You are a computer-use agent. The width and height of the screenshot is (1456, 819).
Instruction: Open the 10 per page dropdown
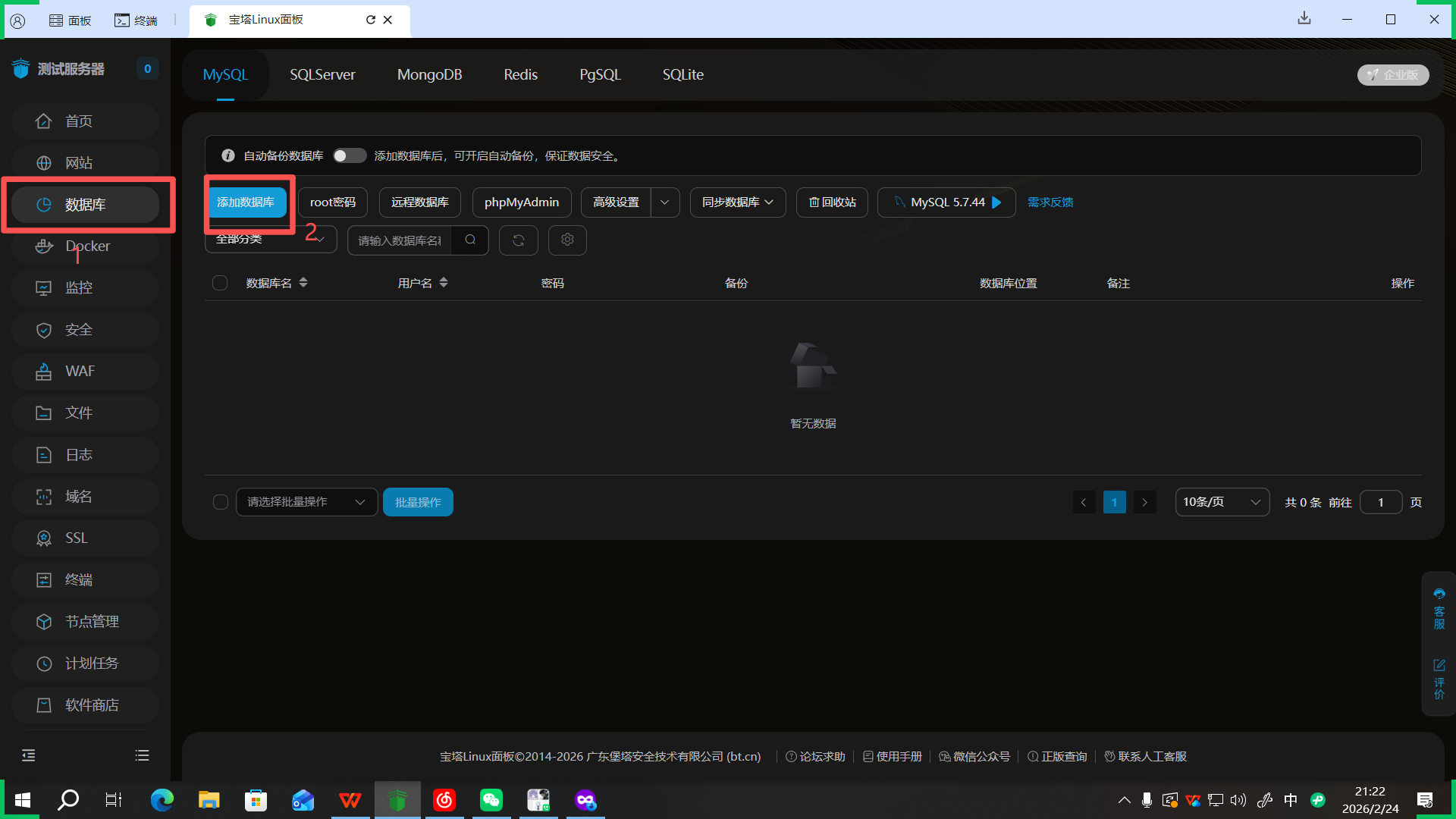pyautogui.click(x=1222, y=502)
